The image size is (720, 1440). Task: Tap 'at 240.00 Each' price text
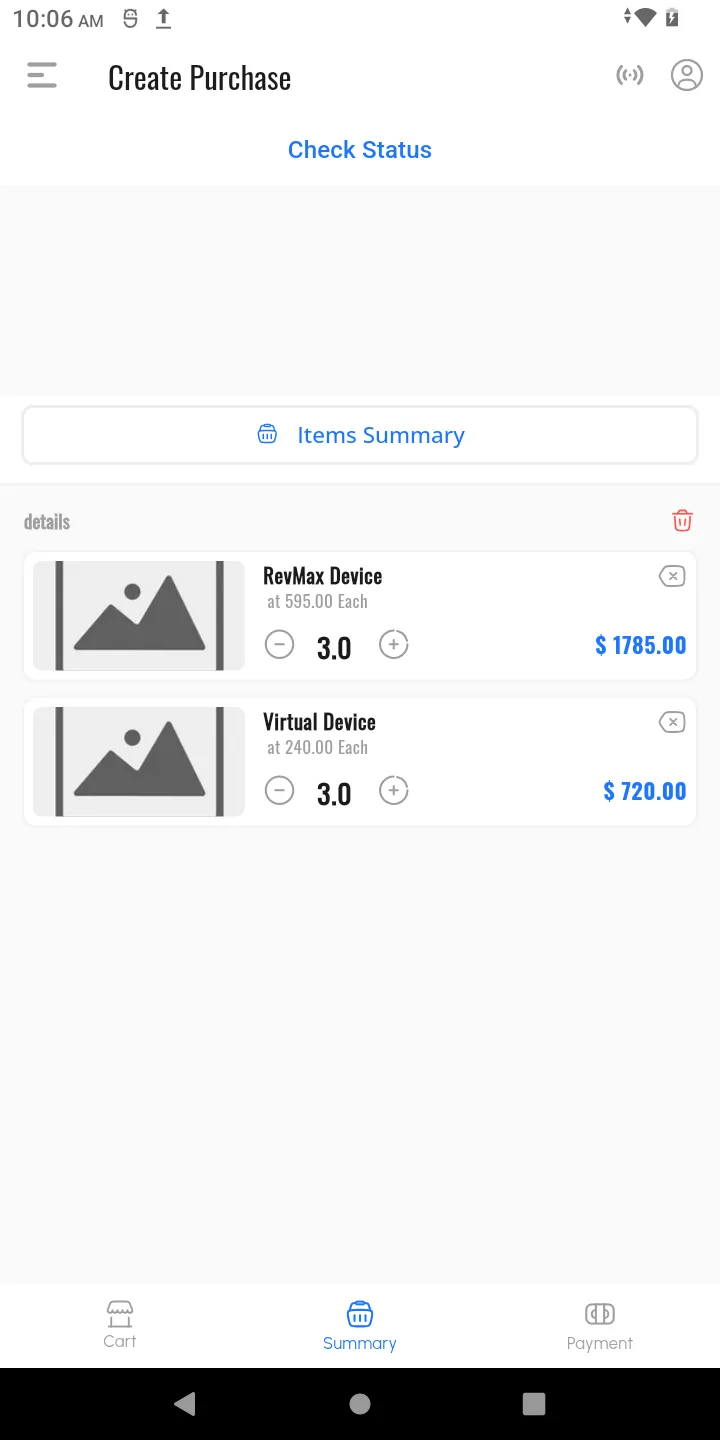(317, 748)
